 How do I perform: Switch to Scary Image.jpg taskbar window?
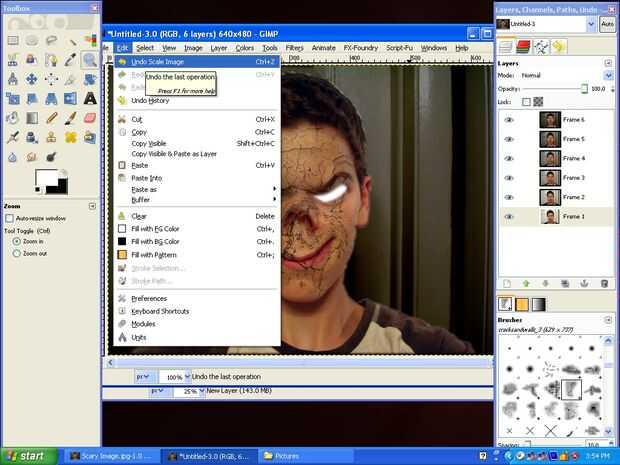click(x=112, y=456)
